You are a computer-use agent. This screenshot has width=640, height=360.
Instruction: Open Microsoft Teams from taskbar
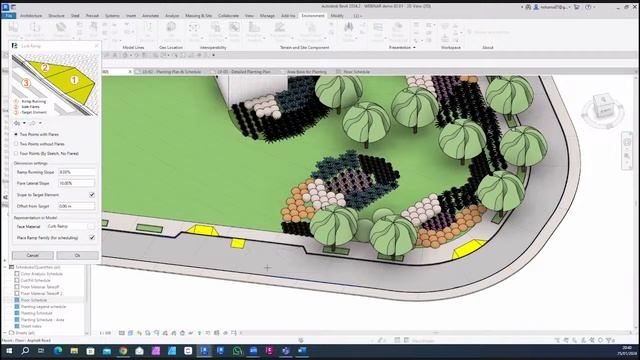[286, 351]
